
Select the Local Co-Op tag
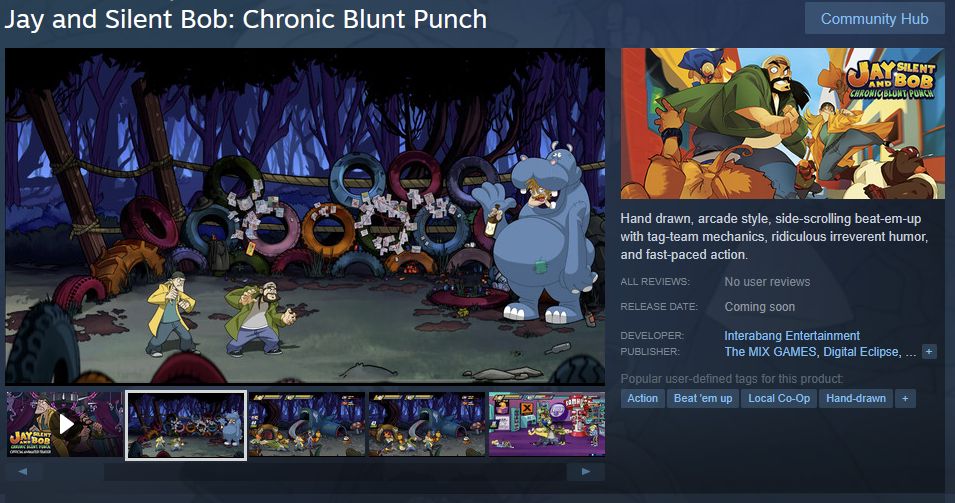click(x=779, y=398)
